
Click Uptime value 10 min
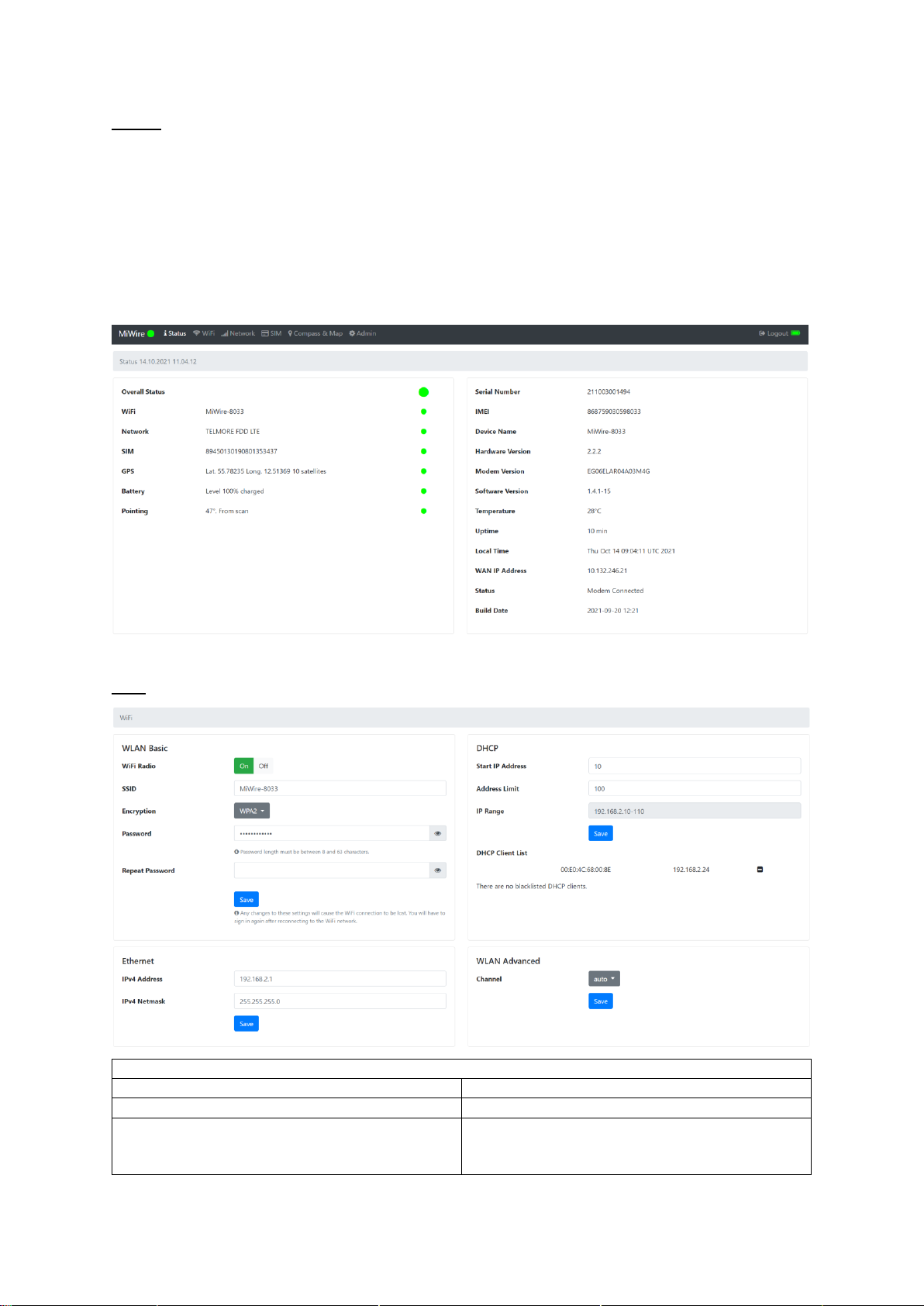click(x=598, y=531)
